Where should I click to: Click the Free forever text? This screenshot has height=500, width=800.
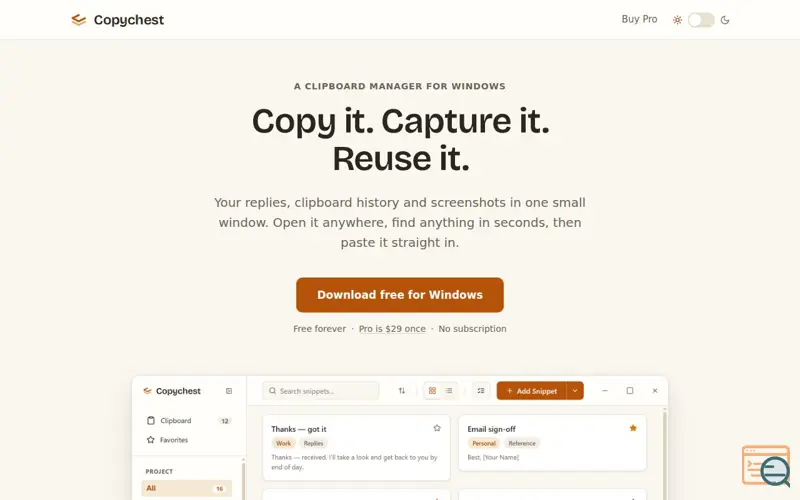pos(319,329)
